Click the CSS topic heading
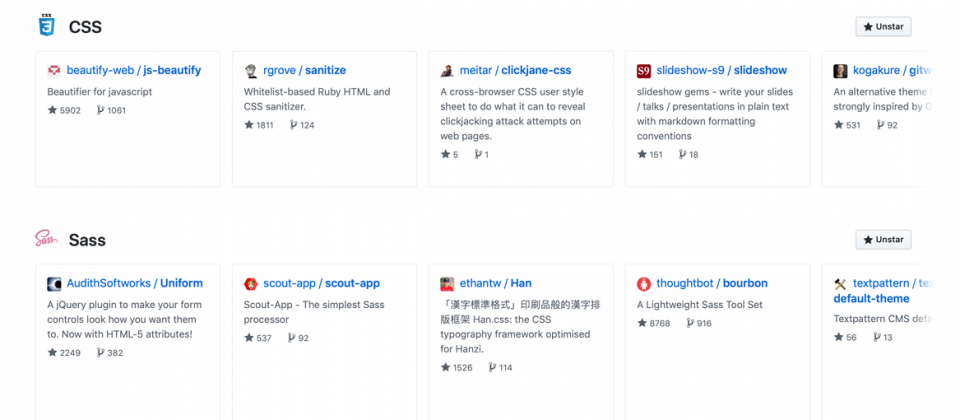 coord(85,27)
